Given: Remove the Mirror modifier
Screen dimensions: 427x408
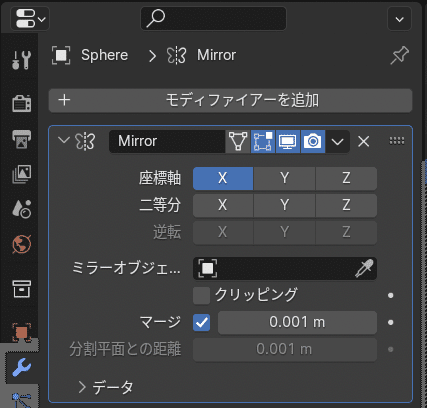Looking at the screenshot, I should click(x=363, y=141).
